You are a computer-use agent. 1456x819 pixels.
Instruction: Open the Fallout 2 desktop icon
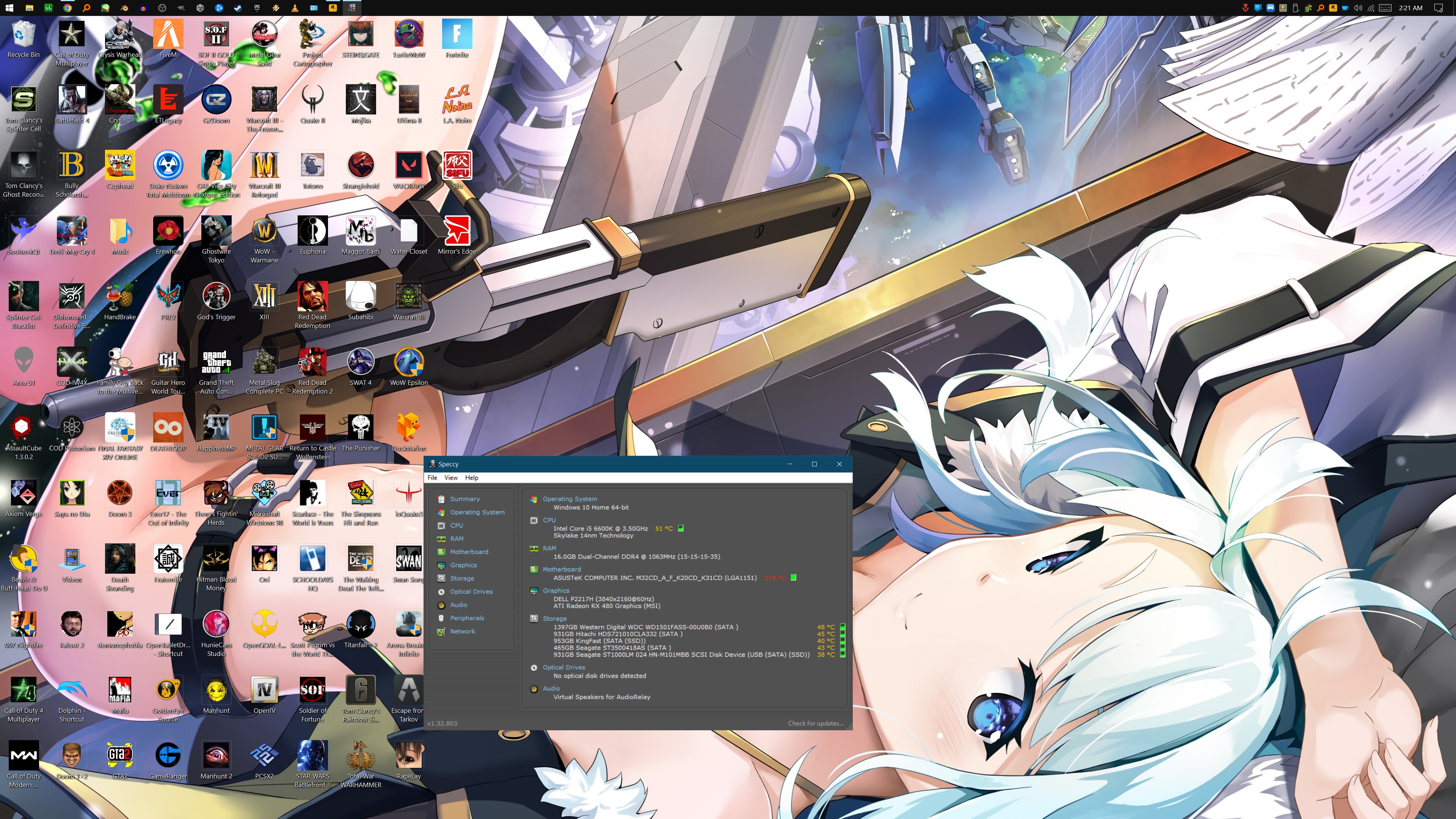coord(72,629)
